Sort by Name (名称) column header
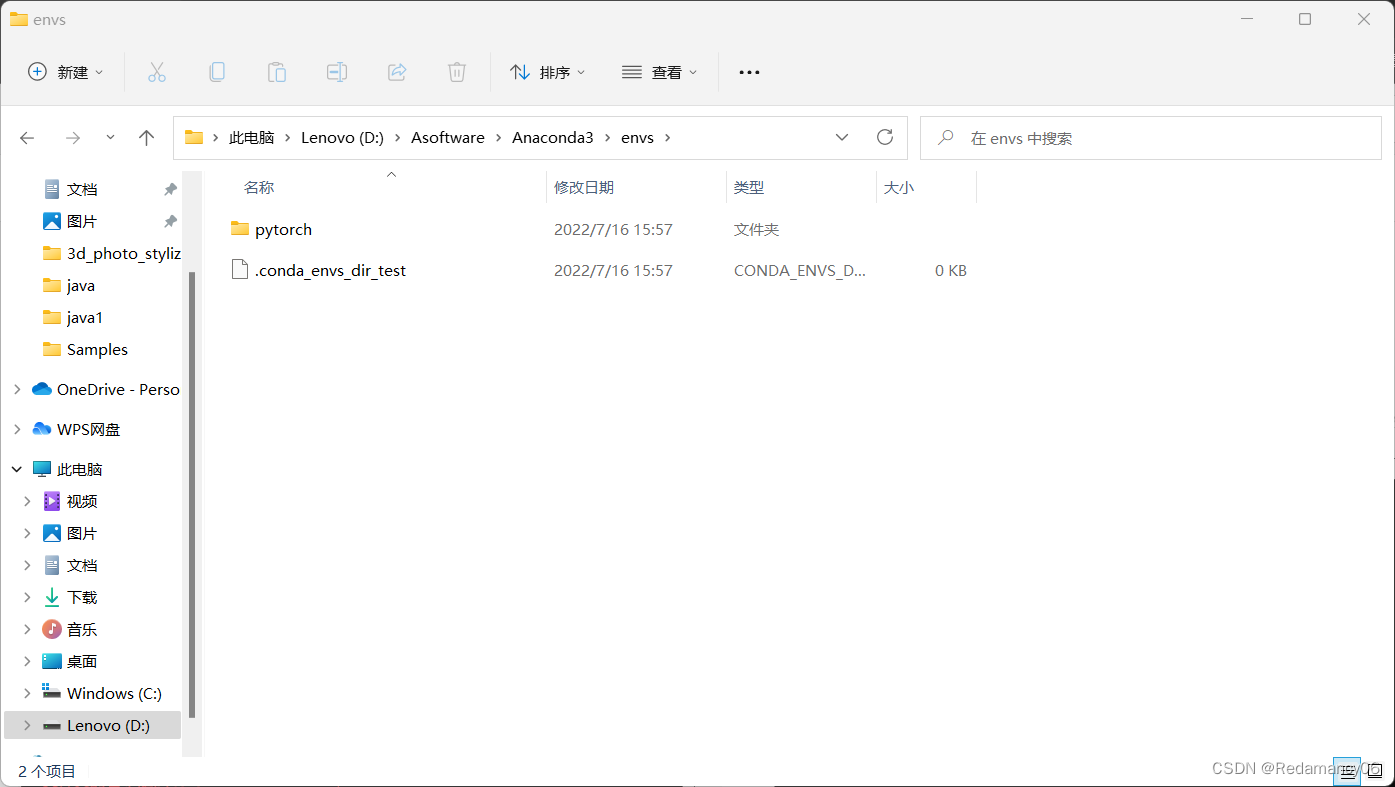The width and height of the screenshot is (1395, 787). [x=259, y=187]
